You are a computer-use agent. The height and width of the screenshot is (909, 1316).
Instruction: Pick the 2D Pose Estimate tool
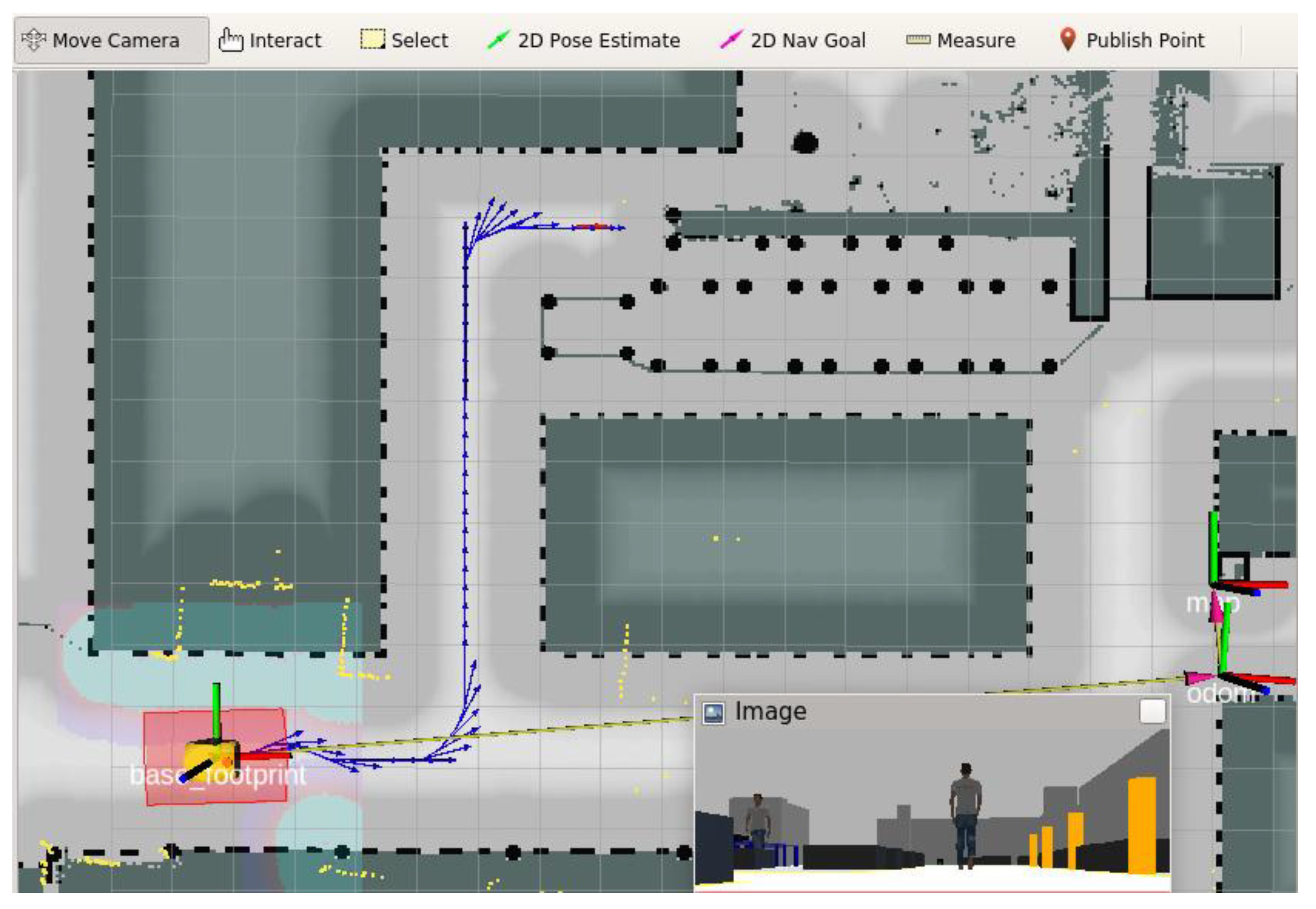tap(584, 41)
